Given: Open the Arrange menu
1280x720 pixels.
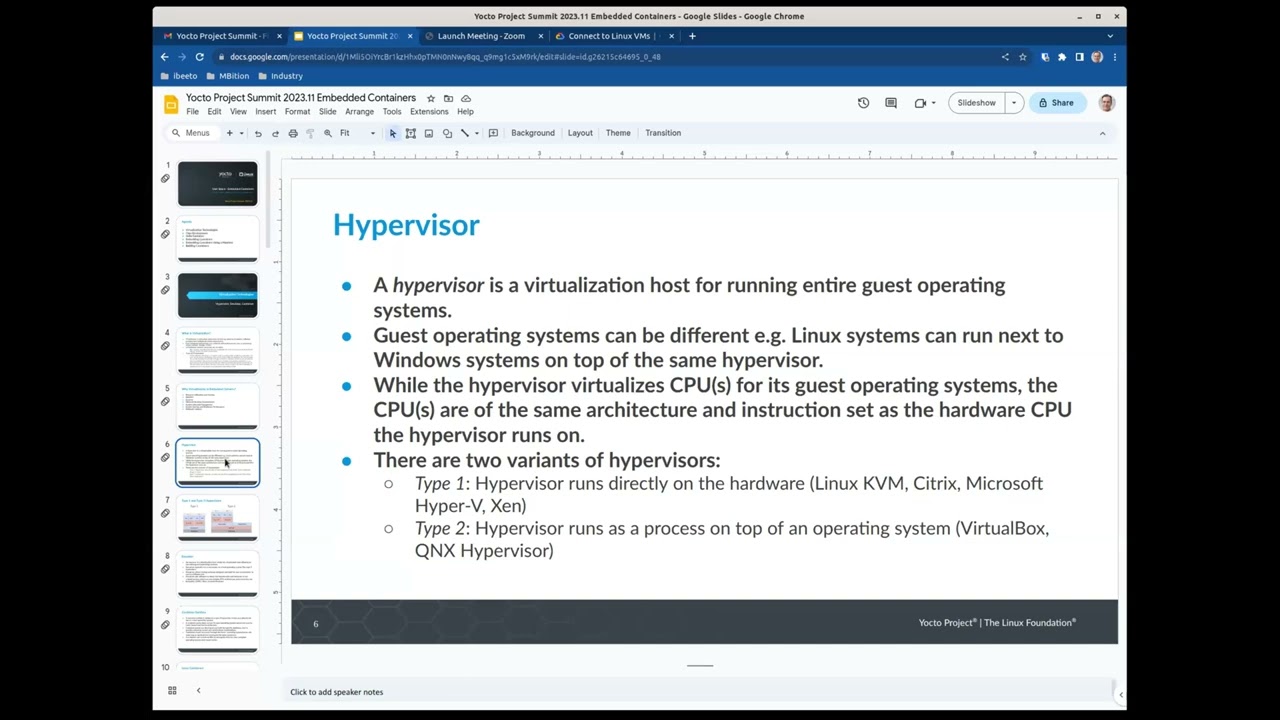Looking at the screenshot, I should [359, 112].
